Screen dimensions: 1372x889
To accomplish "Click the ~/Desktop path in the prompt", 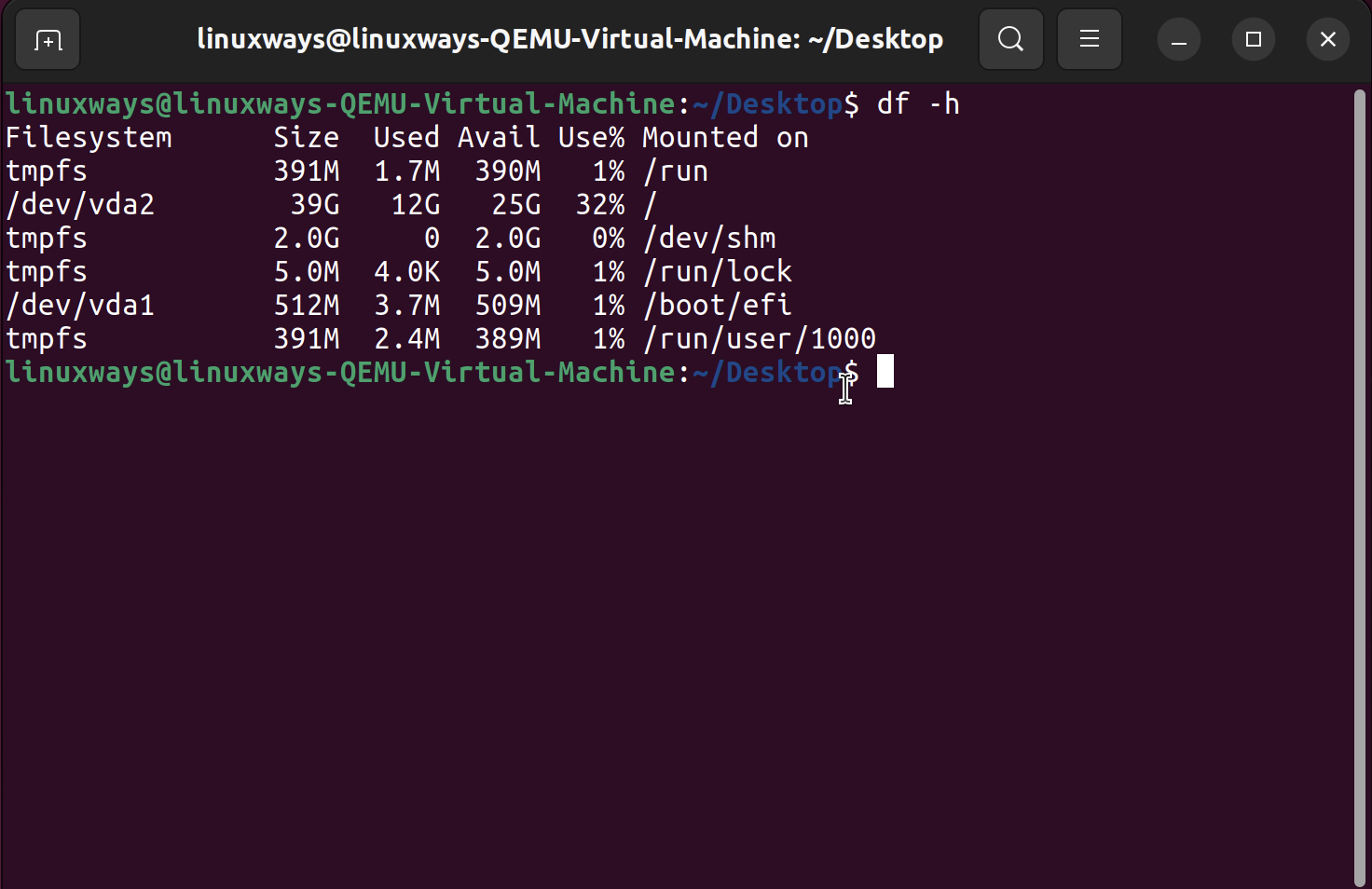I will (766, 372).
